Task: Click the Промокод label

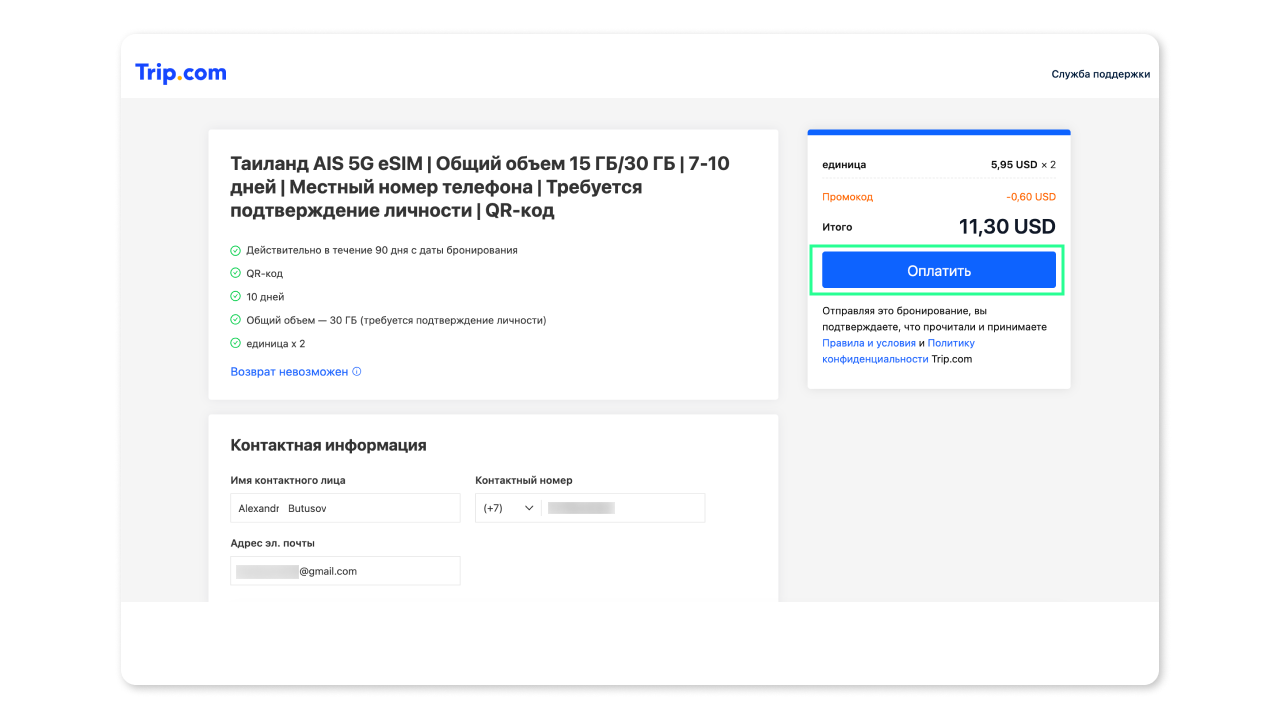Action: pos(847,197)
